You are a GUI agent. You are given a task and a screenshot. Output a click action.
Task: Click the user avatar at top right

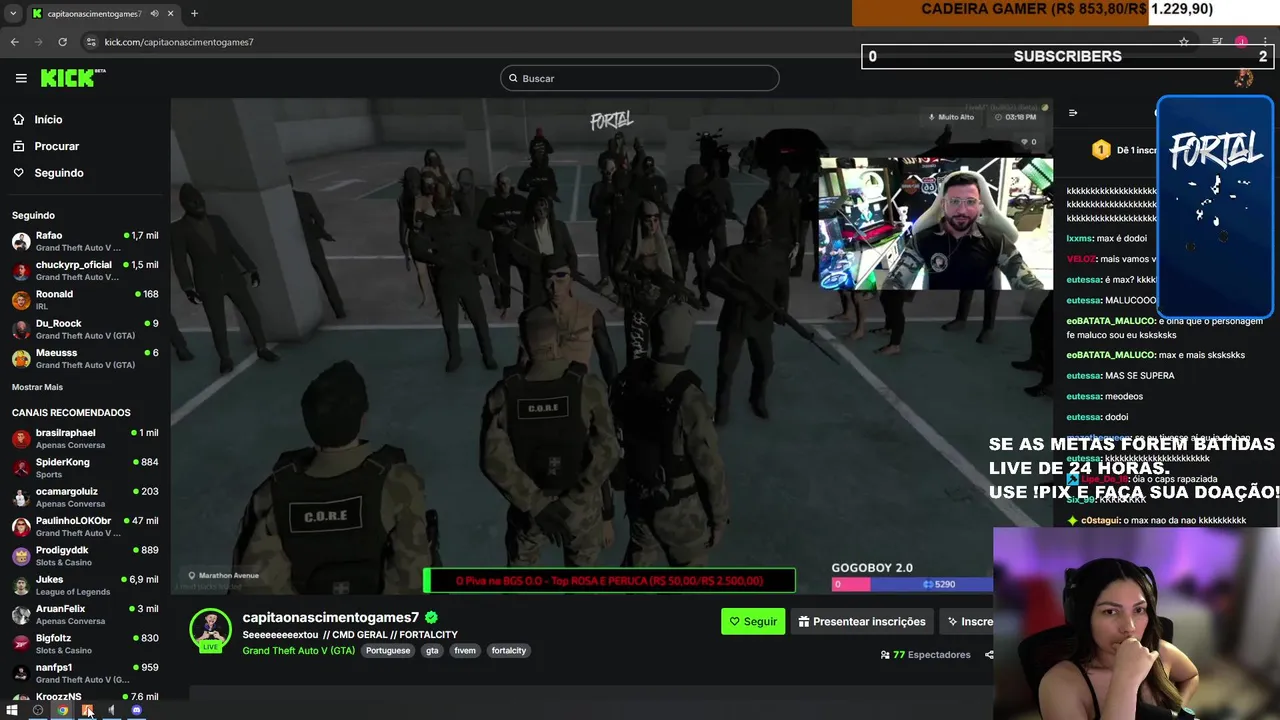tap(1243, 78)
